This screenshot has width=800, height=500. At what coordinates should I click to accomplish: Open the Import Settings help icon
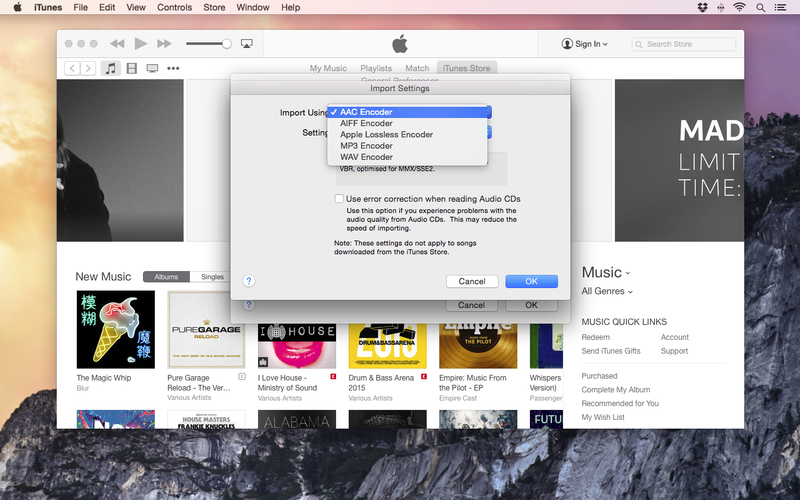coord(248,281)
